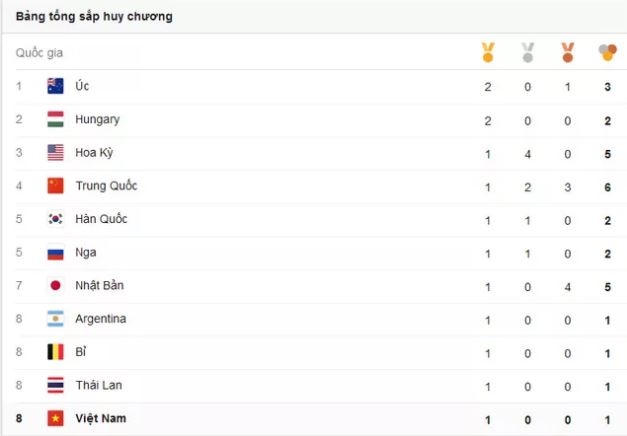627x436 pixels.
Task: Click the Vietnam flag icon
Action: pos(56,418)
